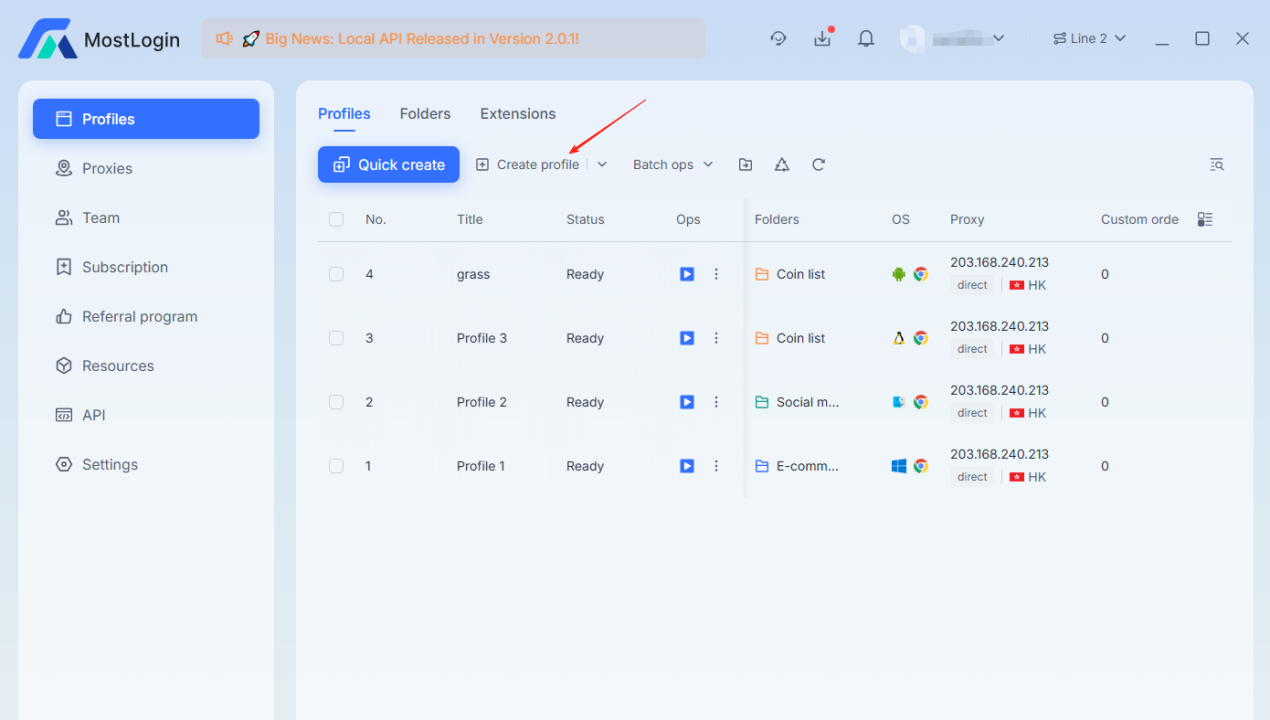Click the direct tag in grass row
This screenshot has height=720, width=1270.
click(x=972, y=285)
